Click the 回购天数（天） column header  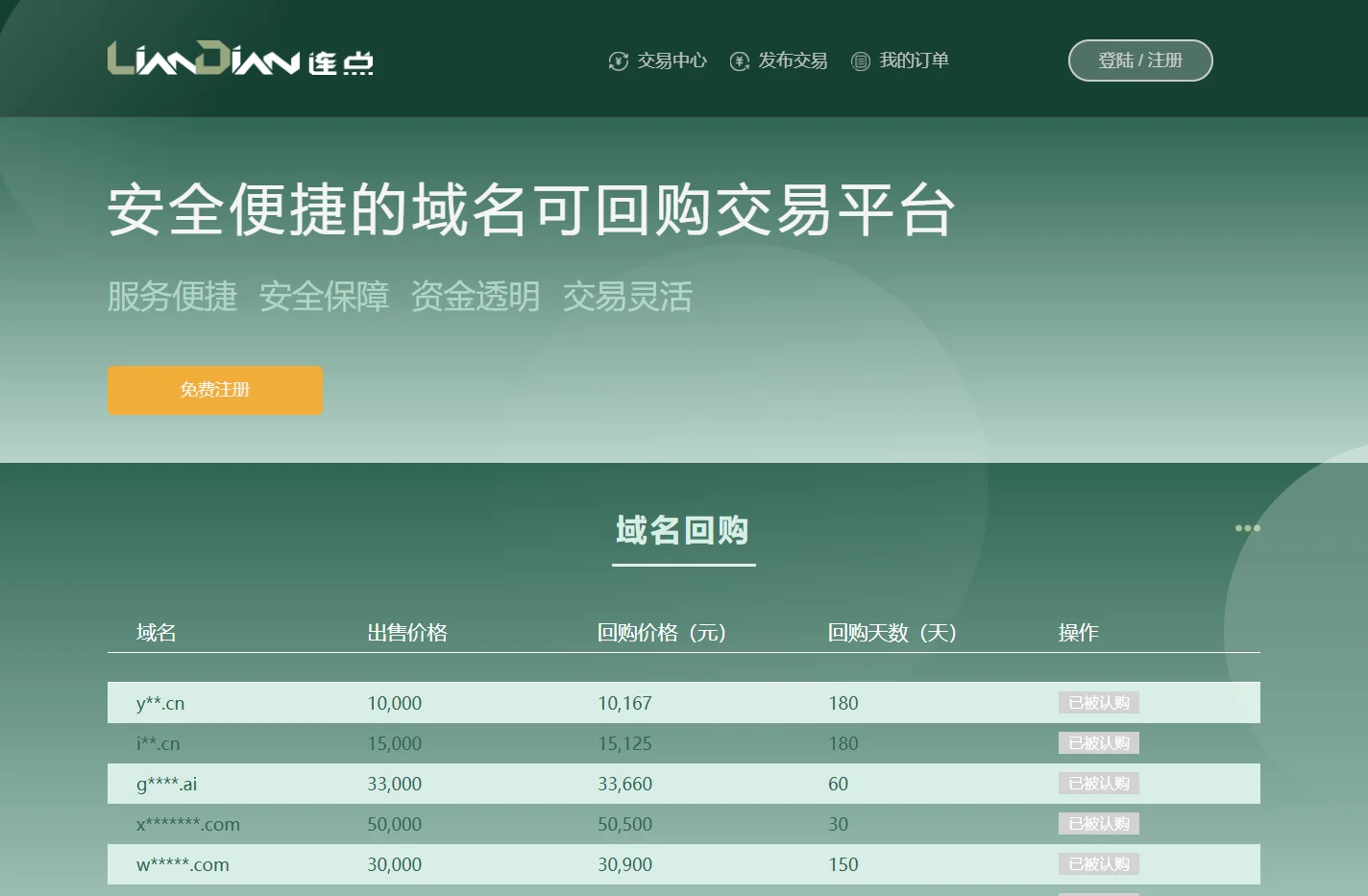coord(892,633)
